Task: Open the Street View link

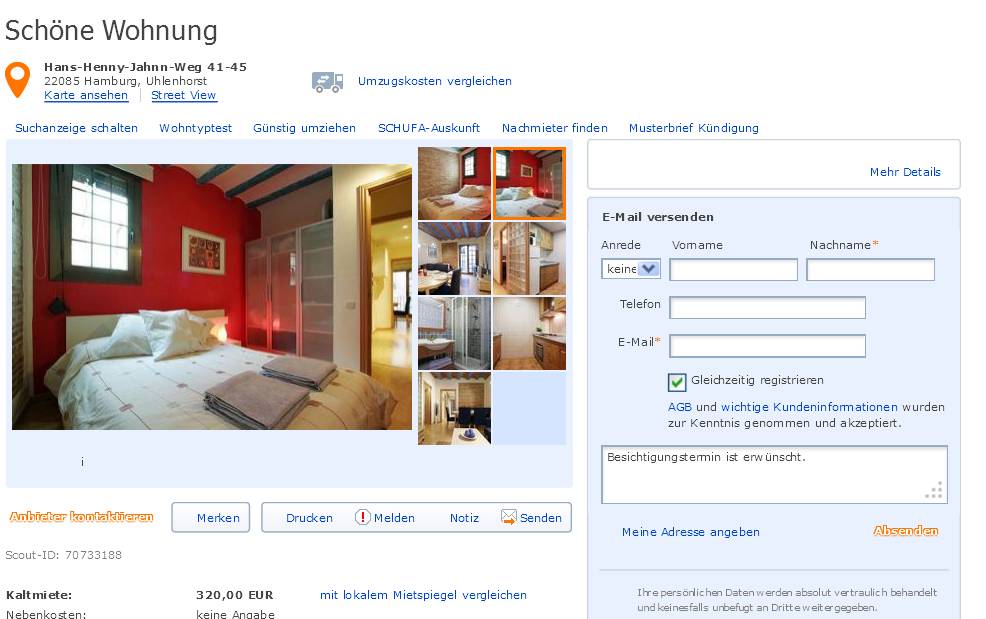Action: point(184,95)
